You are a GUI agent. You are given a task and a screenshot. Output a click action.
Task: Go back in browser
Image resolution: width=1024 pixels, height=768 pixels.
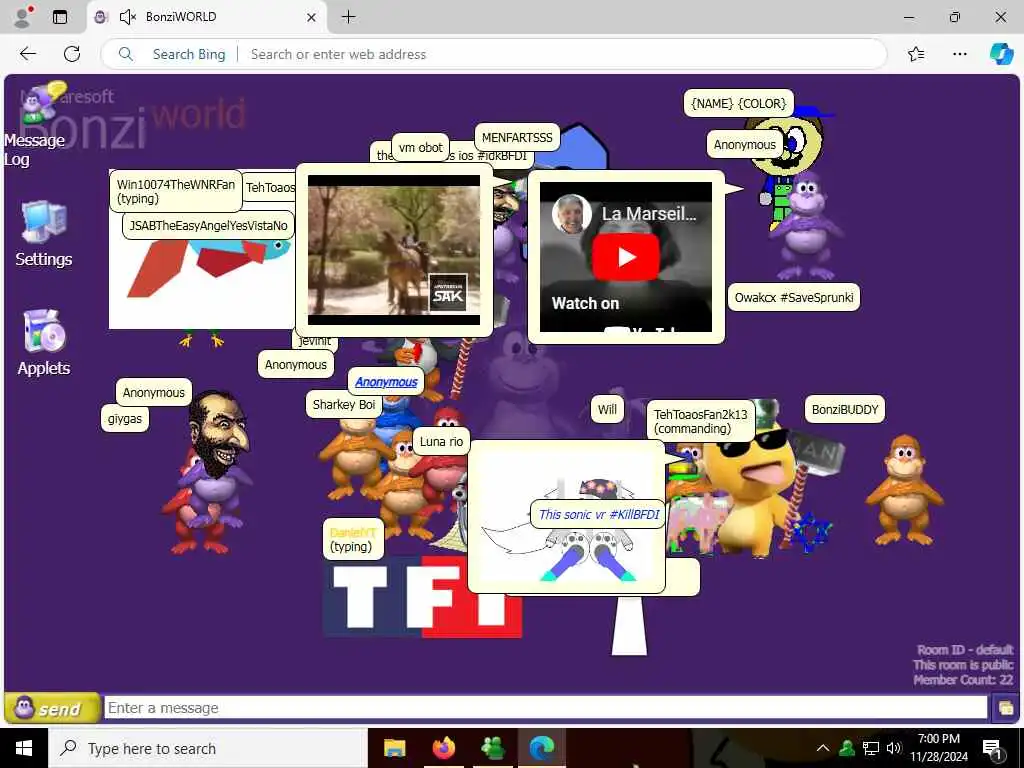[x=28, y=54]
